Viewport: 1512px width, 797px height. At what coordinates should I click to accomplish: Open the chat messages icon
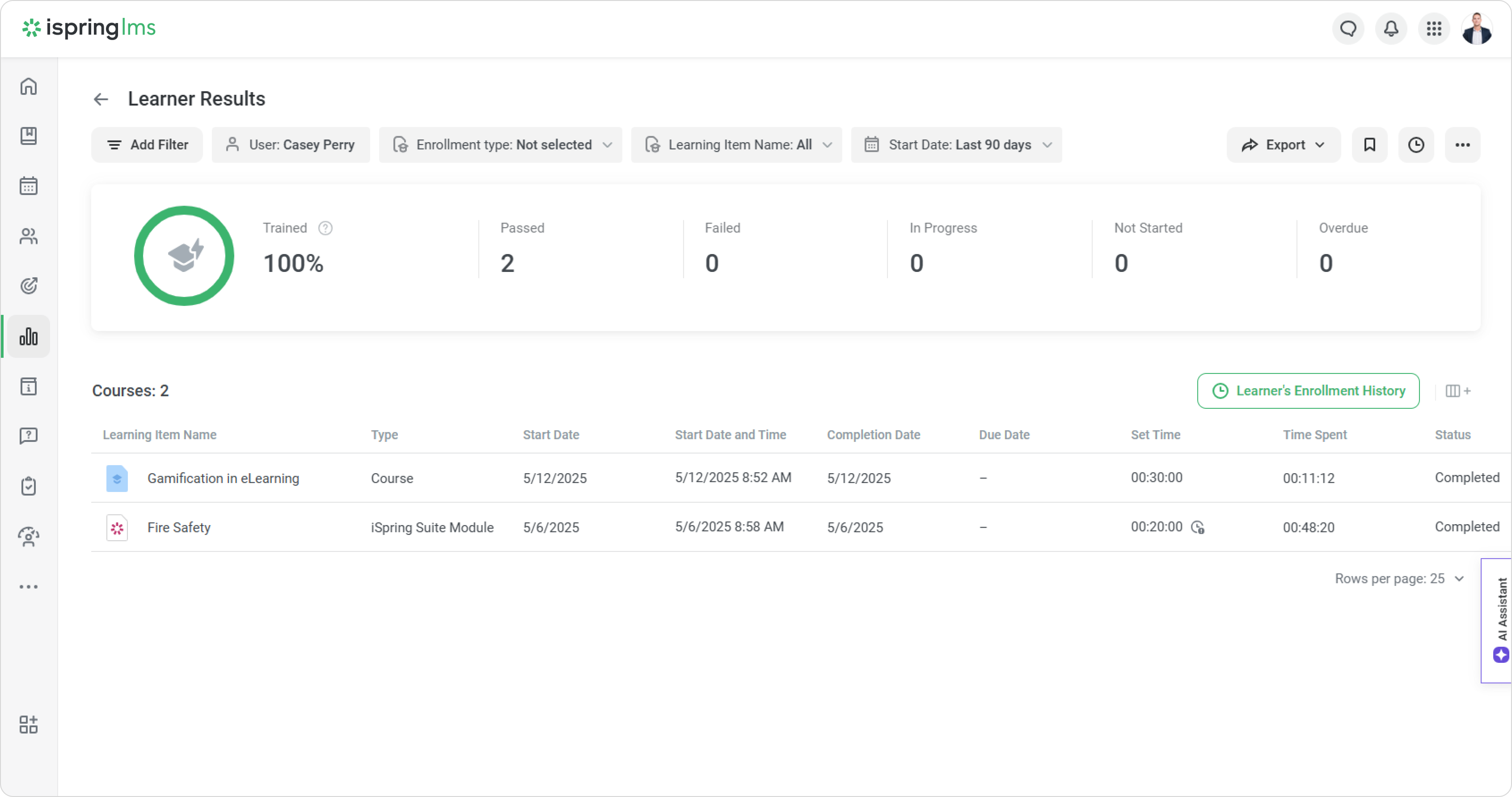(1348, 28)
